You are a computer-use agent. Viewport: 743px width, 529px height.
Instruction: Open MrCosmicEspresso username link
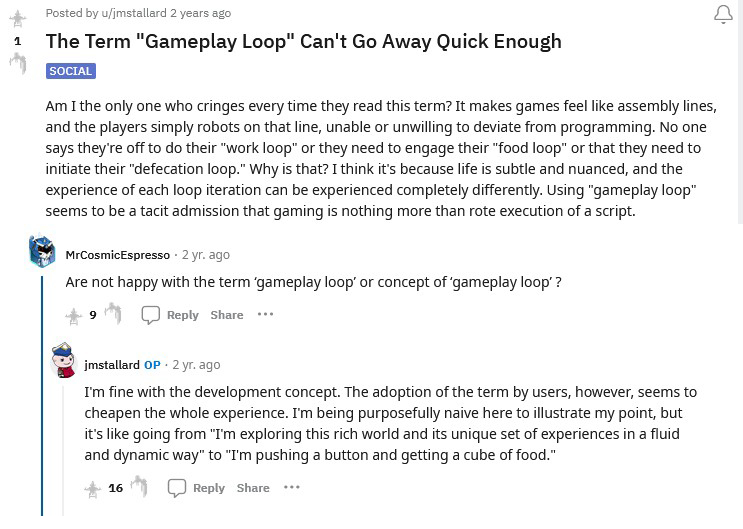pyautogui.click(x=117, y=255)
